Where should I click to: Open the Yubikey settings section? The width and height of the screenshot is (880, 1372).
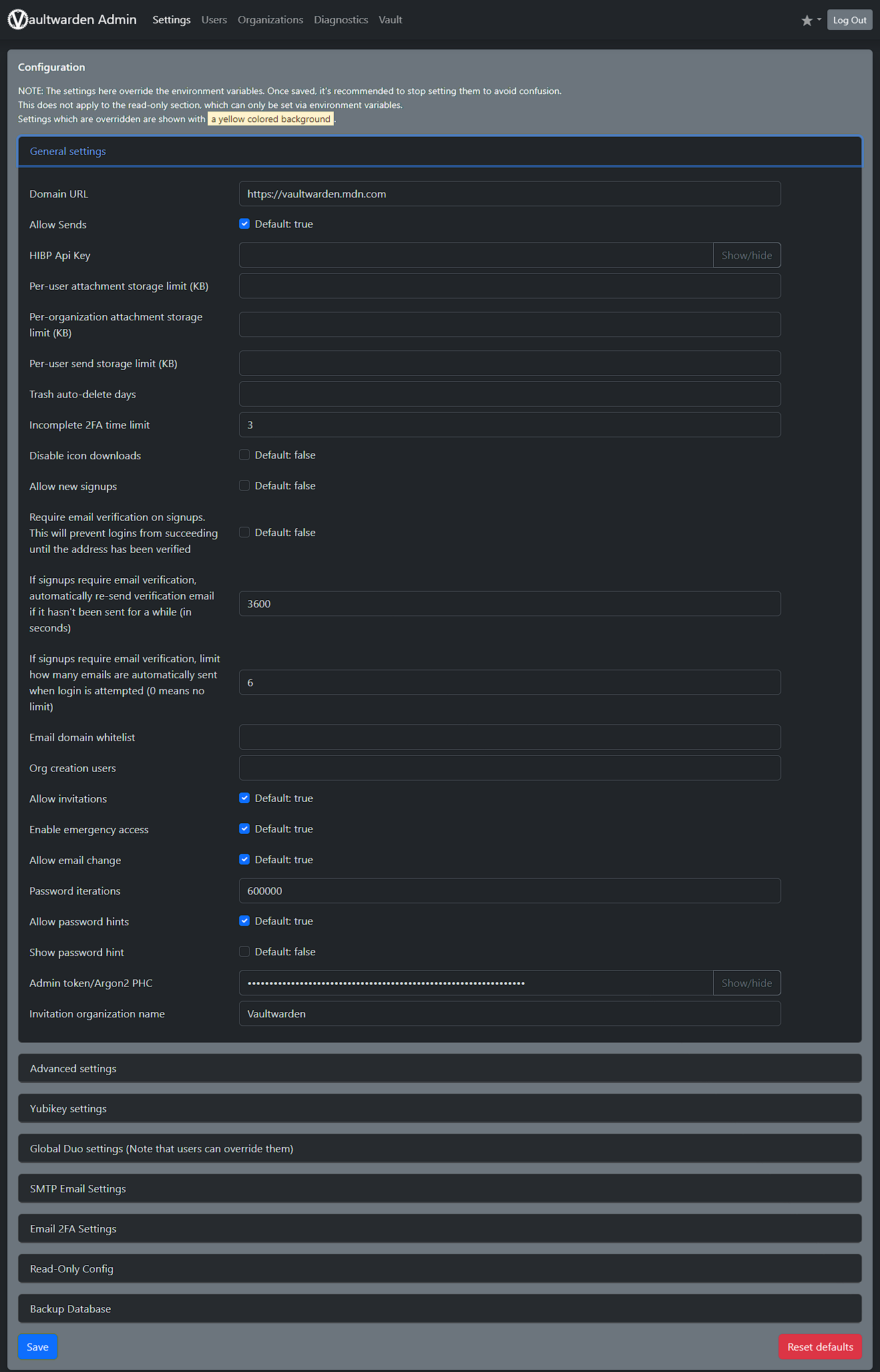click(68, 1109)
